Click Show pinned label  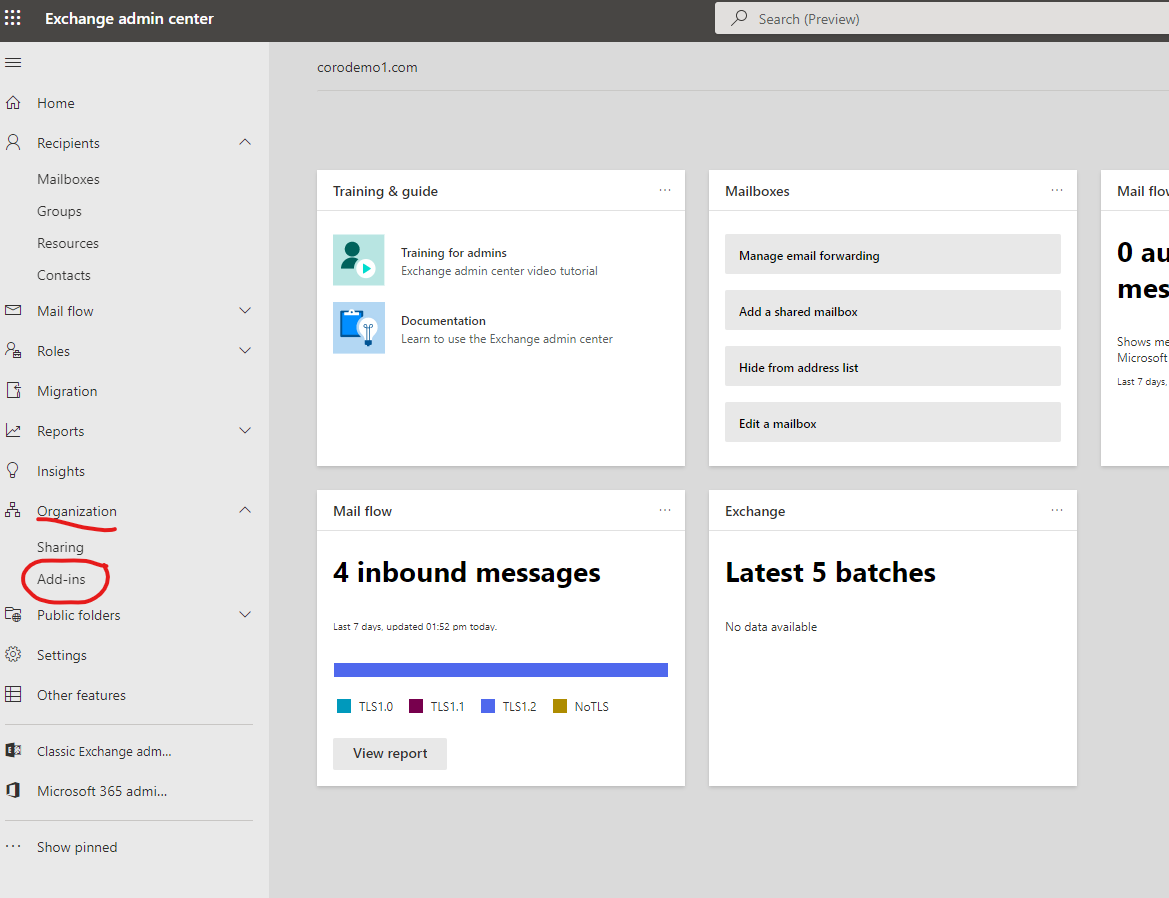78,847
